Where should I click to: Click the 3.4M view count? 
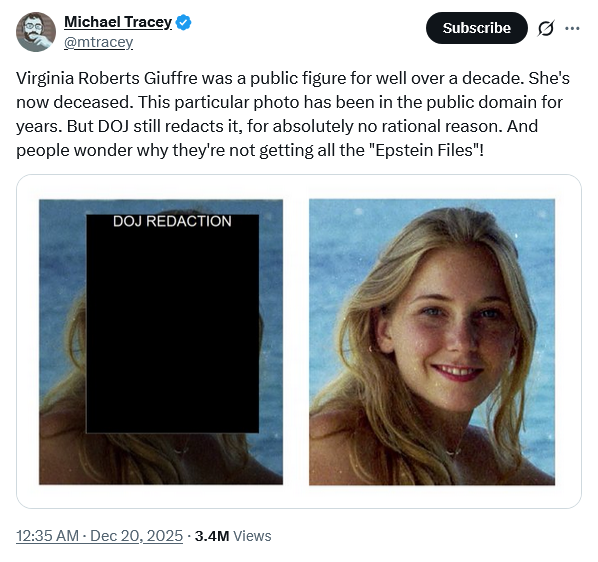click(x=212, y=536)
